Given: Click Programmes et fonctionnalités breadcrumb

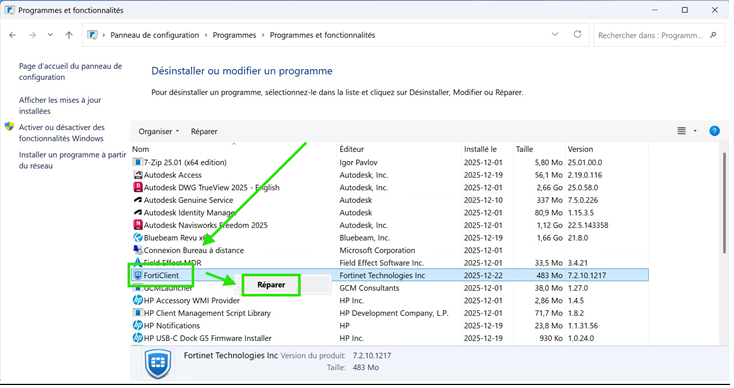Looking at the screenshot, I should 323,35.
